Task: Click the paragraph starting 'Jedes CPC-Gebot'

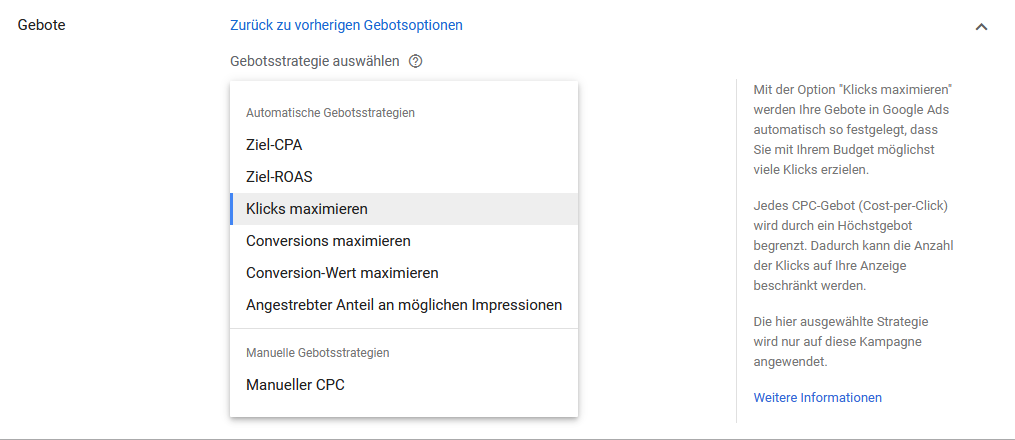Action: point(852,245)
